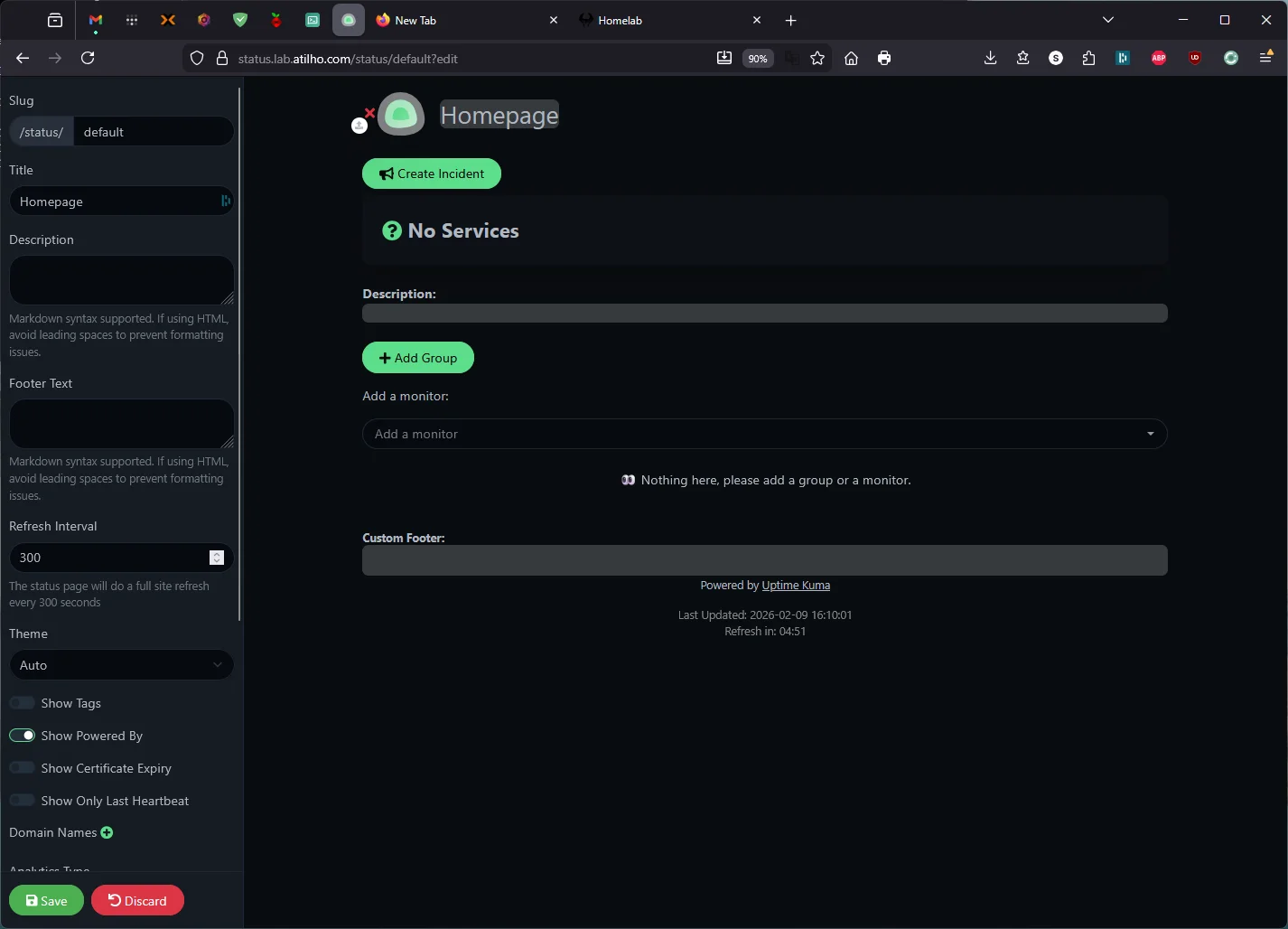Disable the Show Powered By toggle

(x=22, y=735)
